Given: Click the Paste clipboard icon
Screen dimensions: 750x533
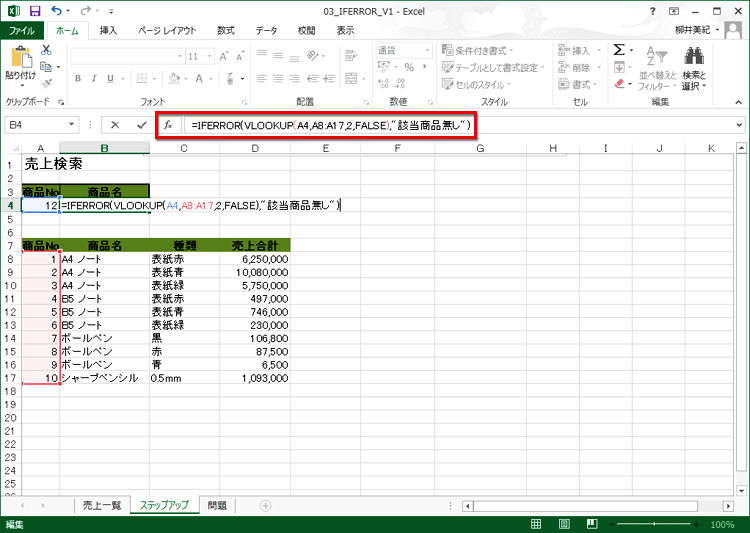Looking at the screenshot, I should (x=21, y=57).
